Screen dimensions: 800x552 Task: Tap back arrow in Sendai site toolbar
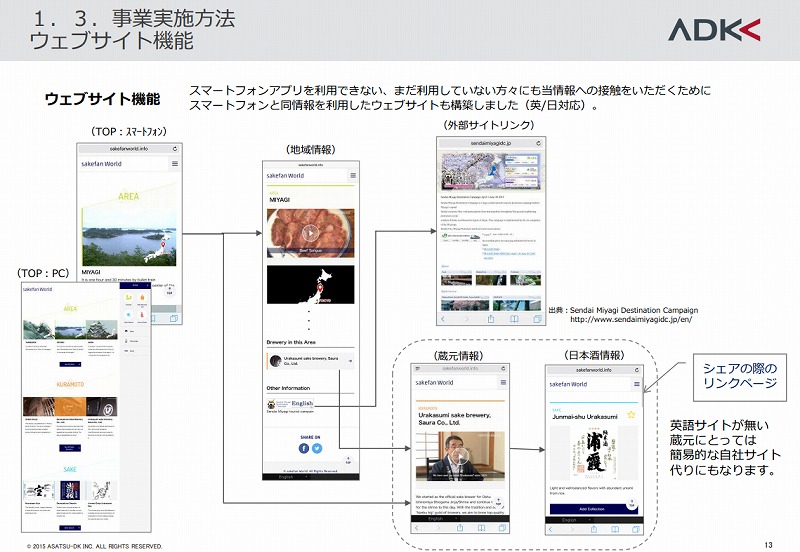tap(444, 319)
